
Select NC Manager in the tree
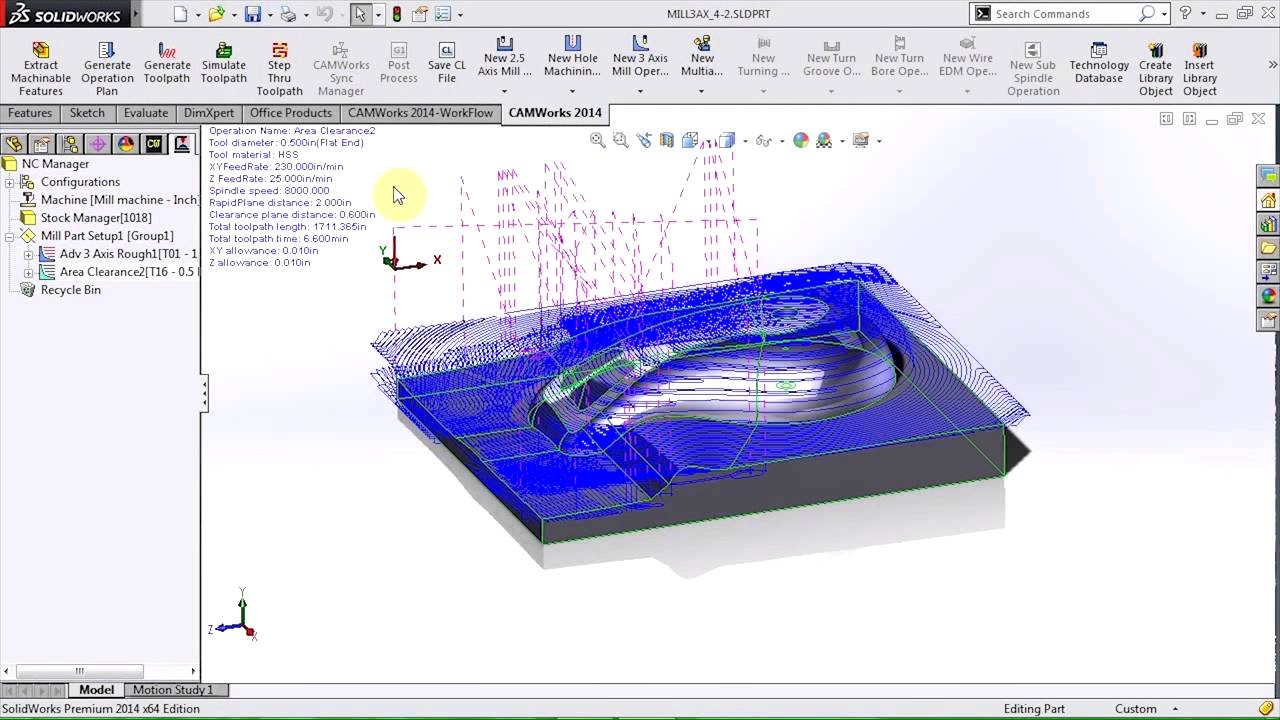tap(55, 164)
